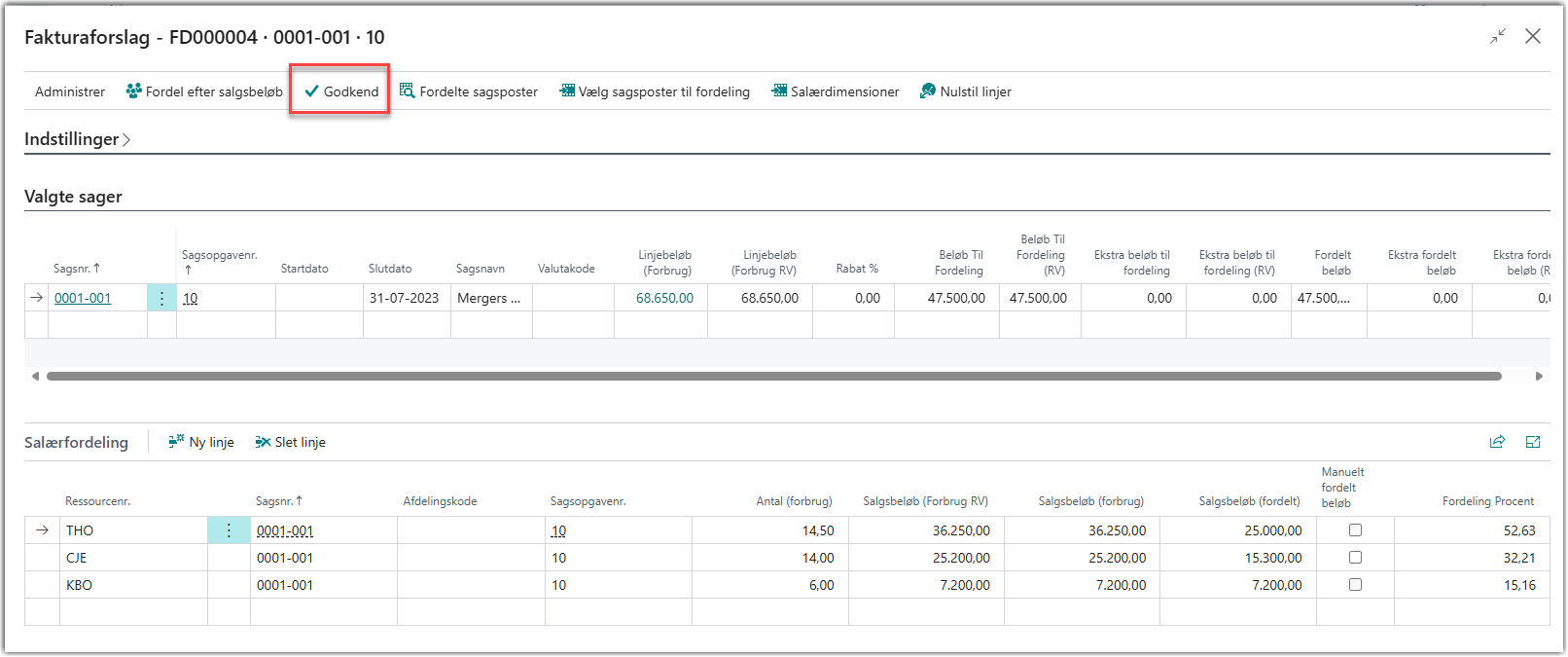Open Fordelte sagsposter
The width and height of the screenshot is (1568, 657).
tap(469, 91)
